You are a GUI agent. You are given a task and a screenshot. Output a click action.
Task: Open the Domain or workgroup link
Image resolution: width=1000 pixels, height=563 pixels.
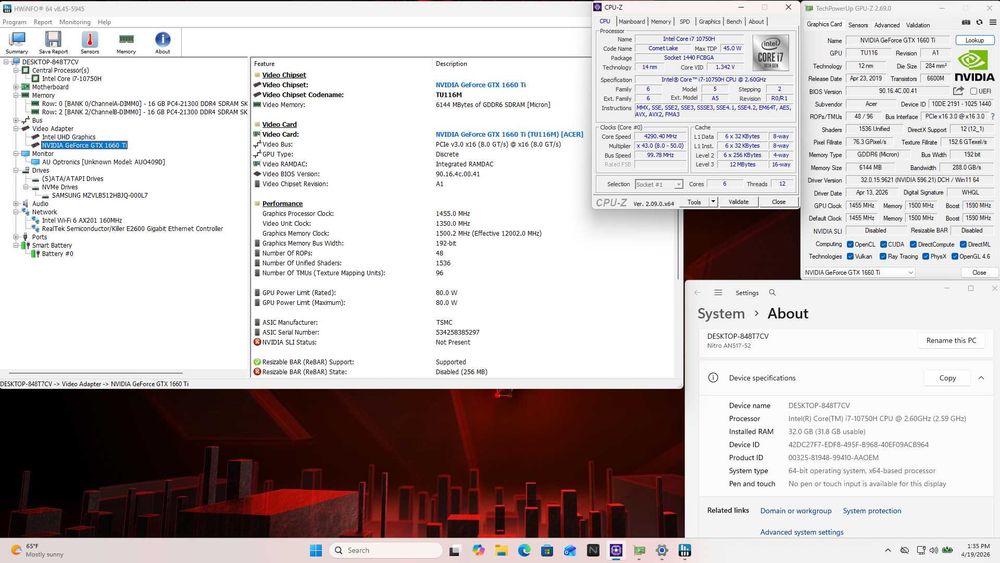(x=795, y=511)
